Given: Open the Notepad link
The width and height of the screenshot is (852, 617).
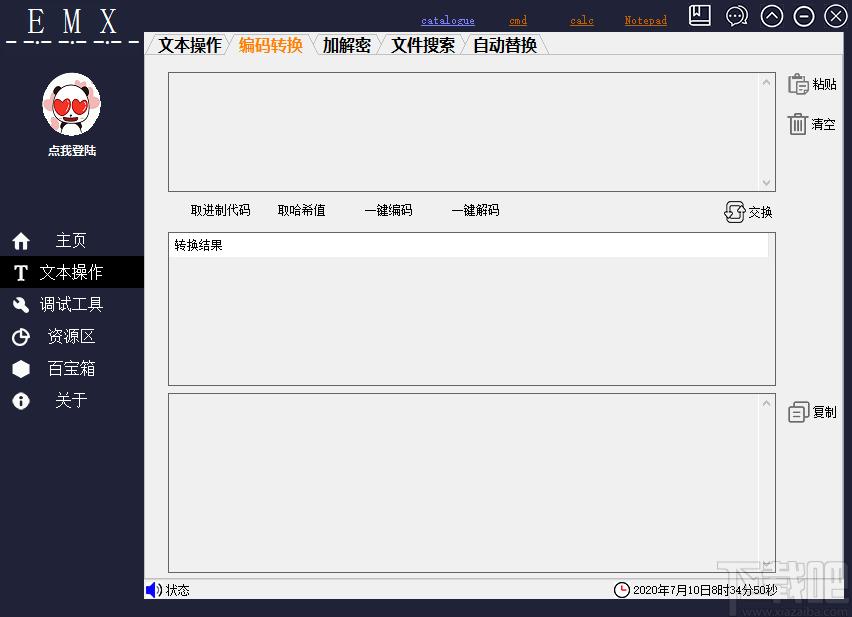Looking at the screenshot, I should (x=646, y=21).
